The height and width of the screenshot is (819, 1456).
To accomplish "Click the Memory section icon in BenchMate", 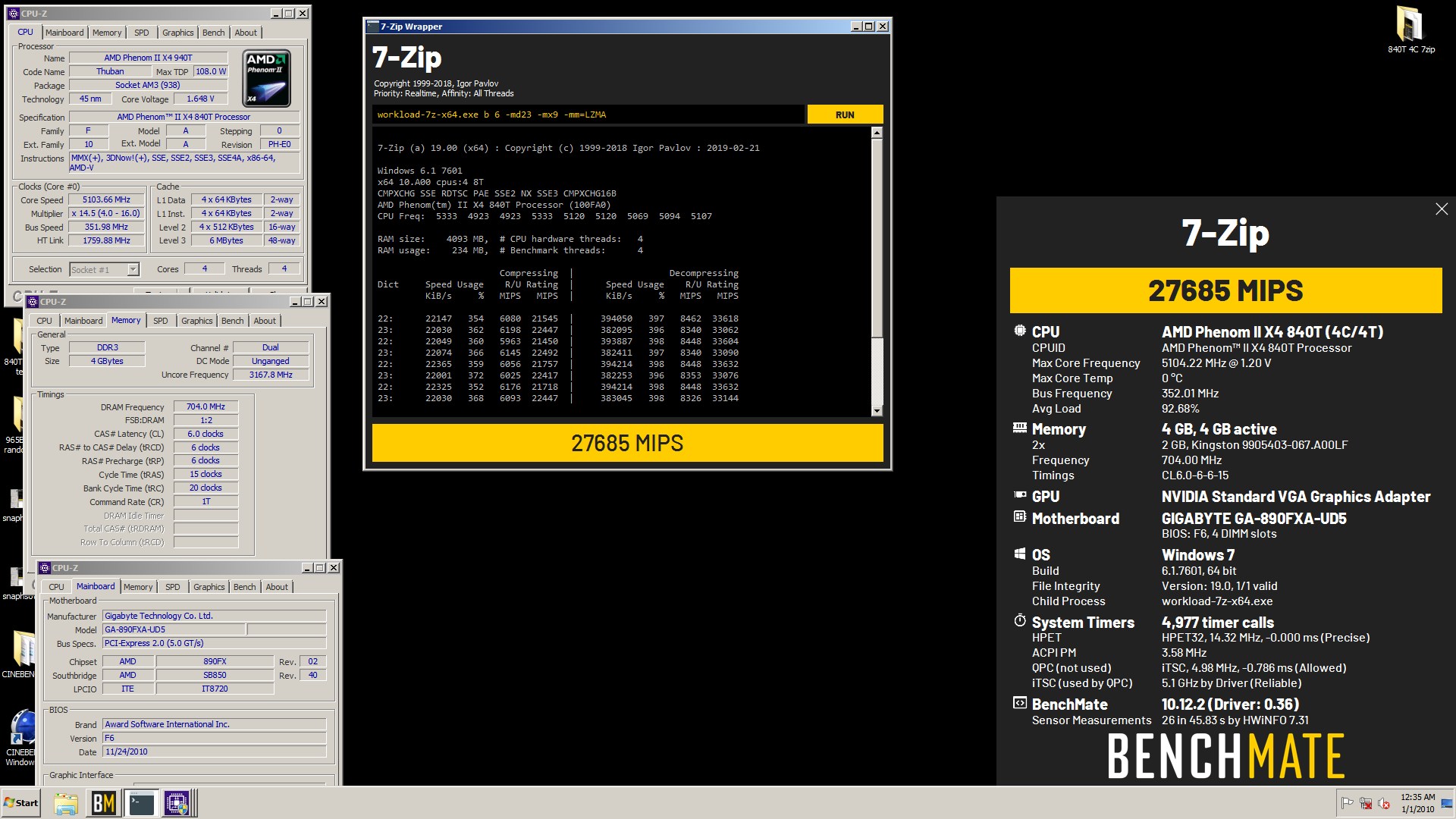I will (x=1020, y=428).
